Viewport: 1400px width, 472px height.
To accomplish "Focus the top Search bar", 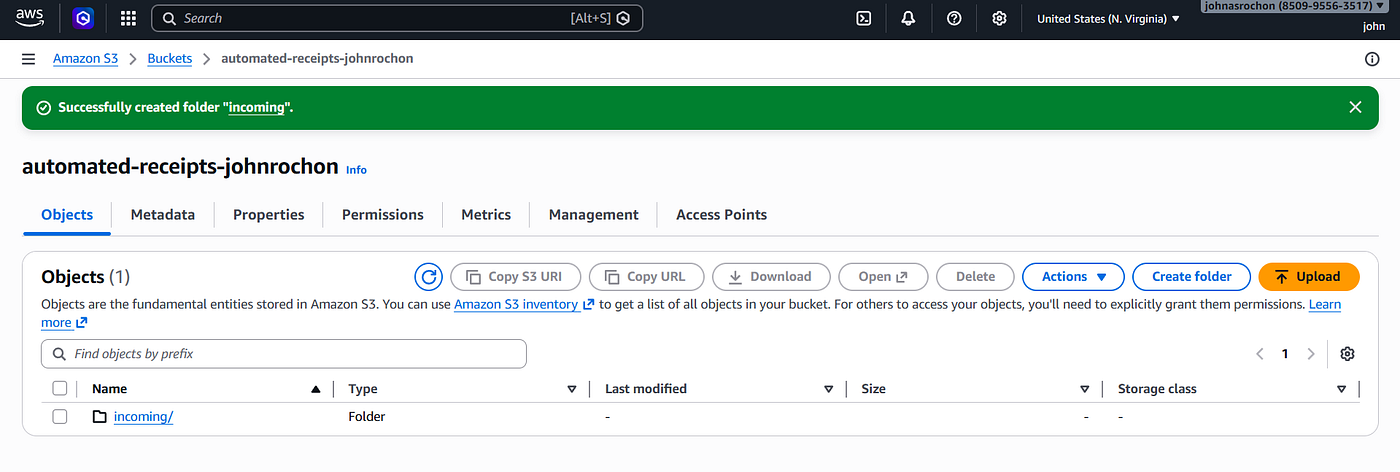I will [x=397, y=18].
